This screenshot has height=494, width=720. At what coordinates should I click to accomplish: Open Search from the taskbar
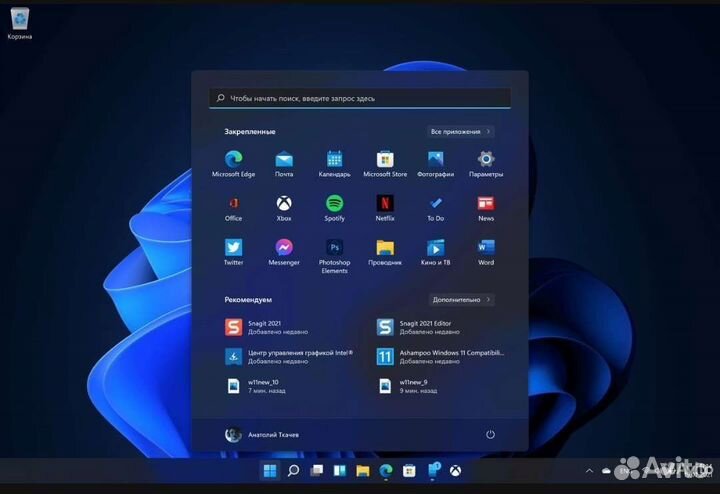[x=293, y=471]
